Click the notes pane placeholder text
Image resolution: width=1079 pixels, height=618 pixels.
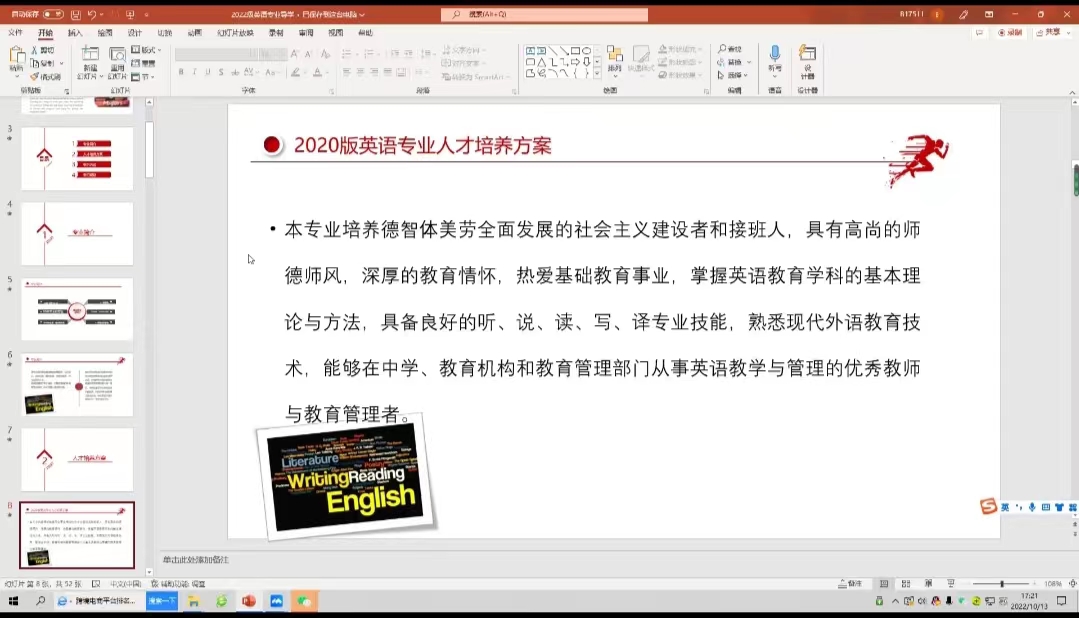tap(196, 560)
